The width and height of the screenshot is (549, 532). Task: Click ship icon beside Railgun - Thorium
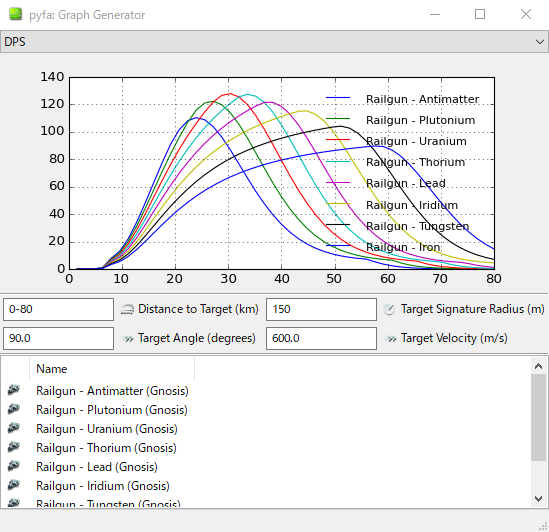[14, 447]
